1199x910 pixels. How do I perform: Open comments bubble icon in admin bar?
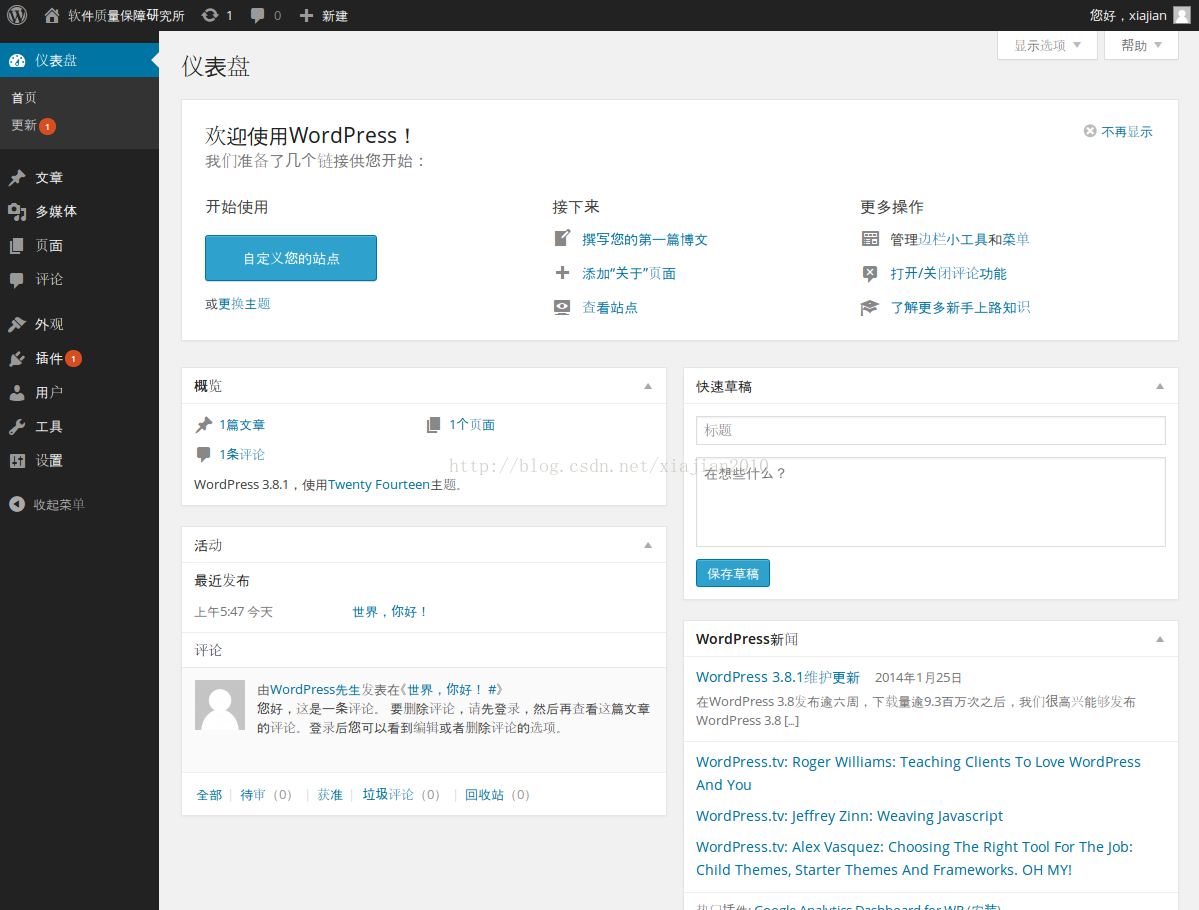(x=258, y=15)
